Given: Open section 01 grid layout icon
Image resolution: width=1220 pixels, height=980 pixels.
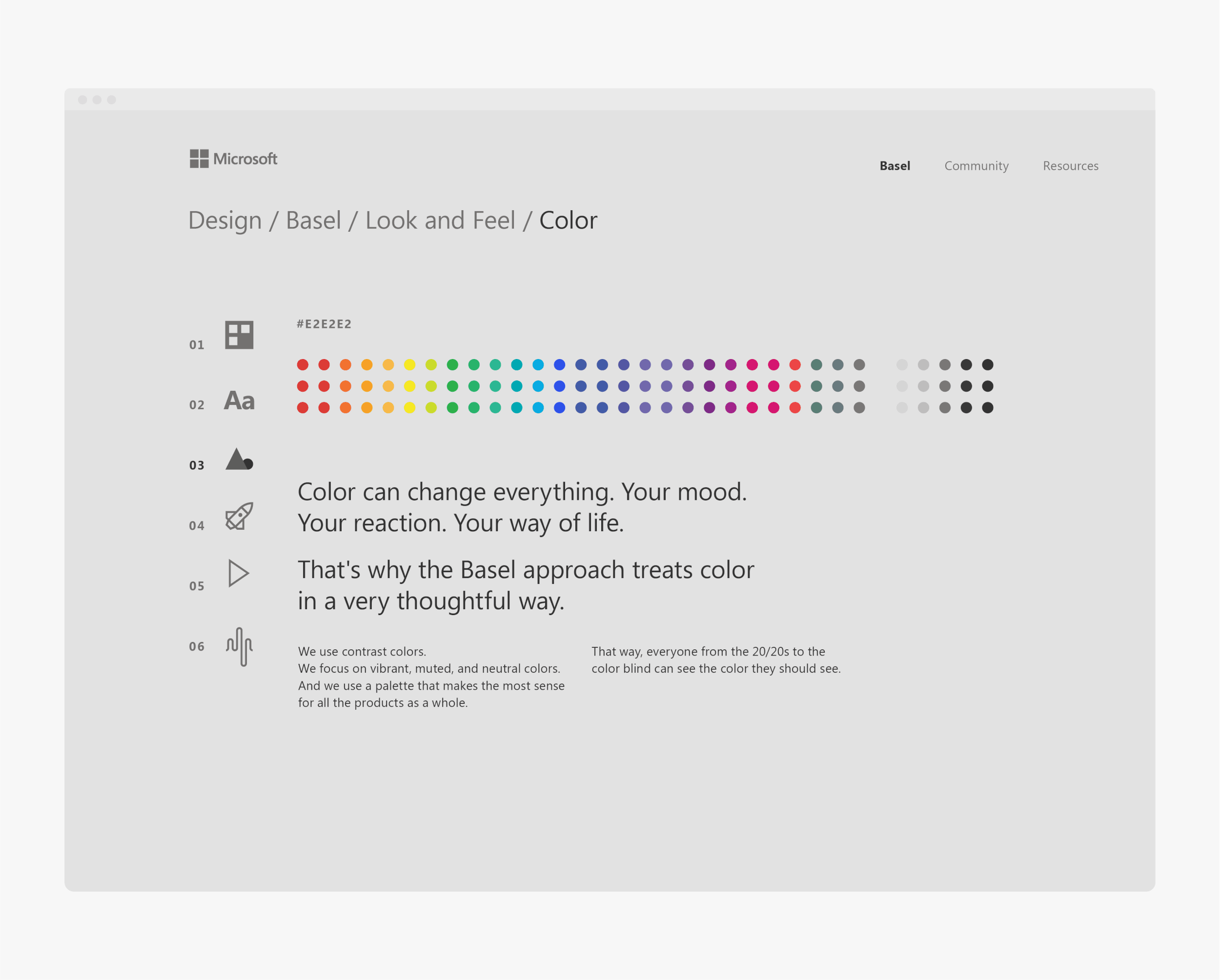Looking at the screenshot, I should (239, 335).
